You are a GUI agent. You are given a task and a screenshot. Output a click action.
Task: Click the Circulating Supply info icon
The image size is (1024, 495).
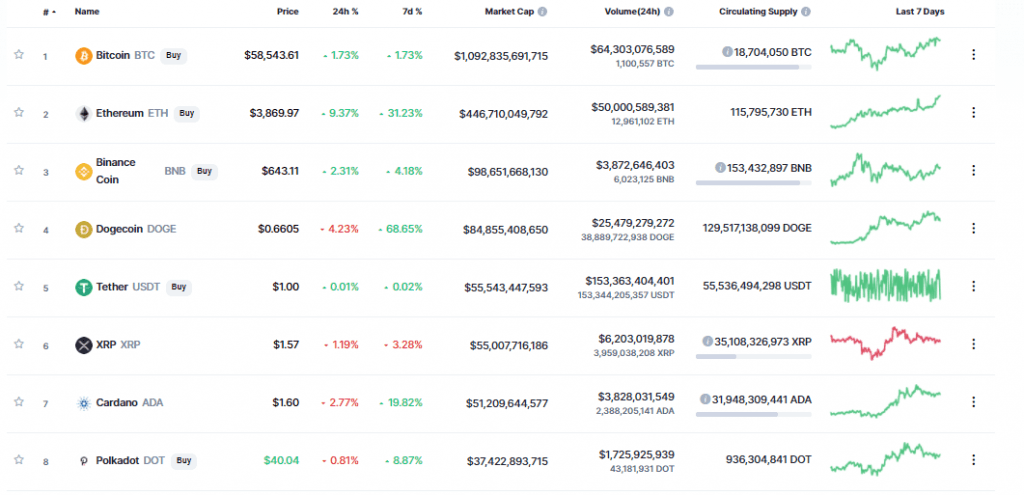pos(806,12)
